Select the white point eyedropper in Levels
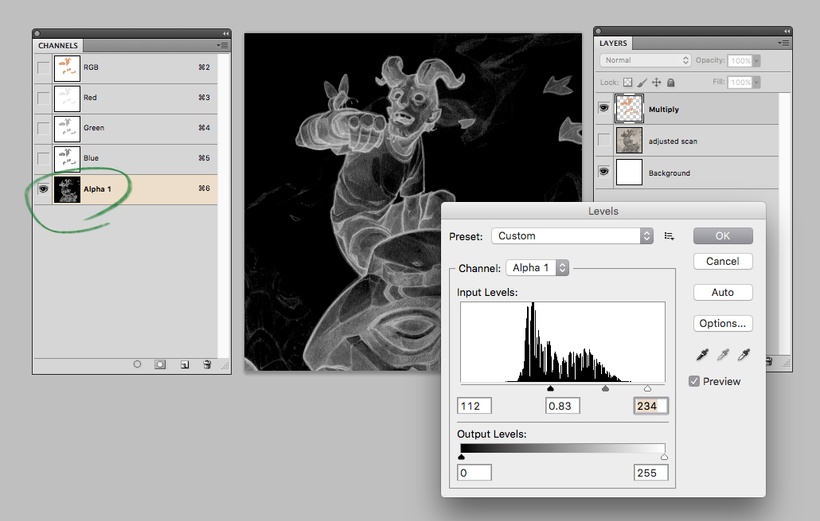 click(x=743, y=355)
